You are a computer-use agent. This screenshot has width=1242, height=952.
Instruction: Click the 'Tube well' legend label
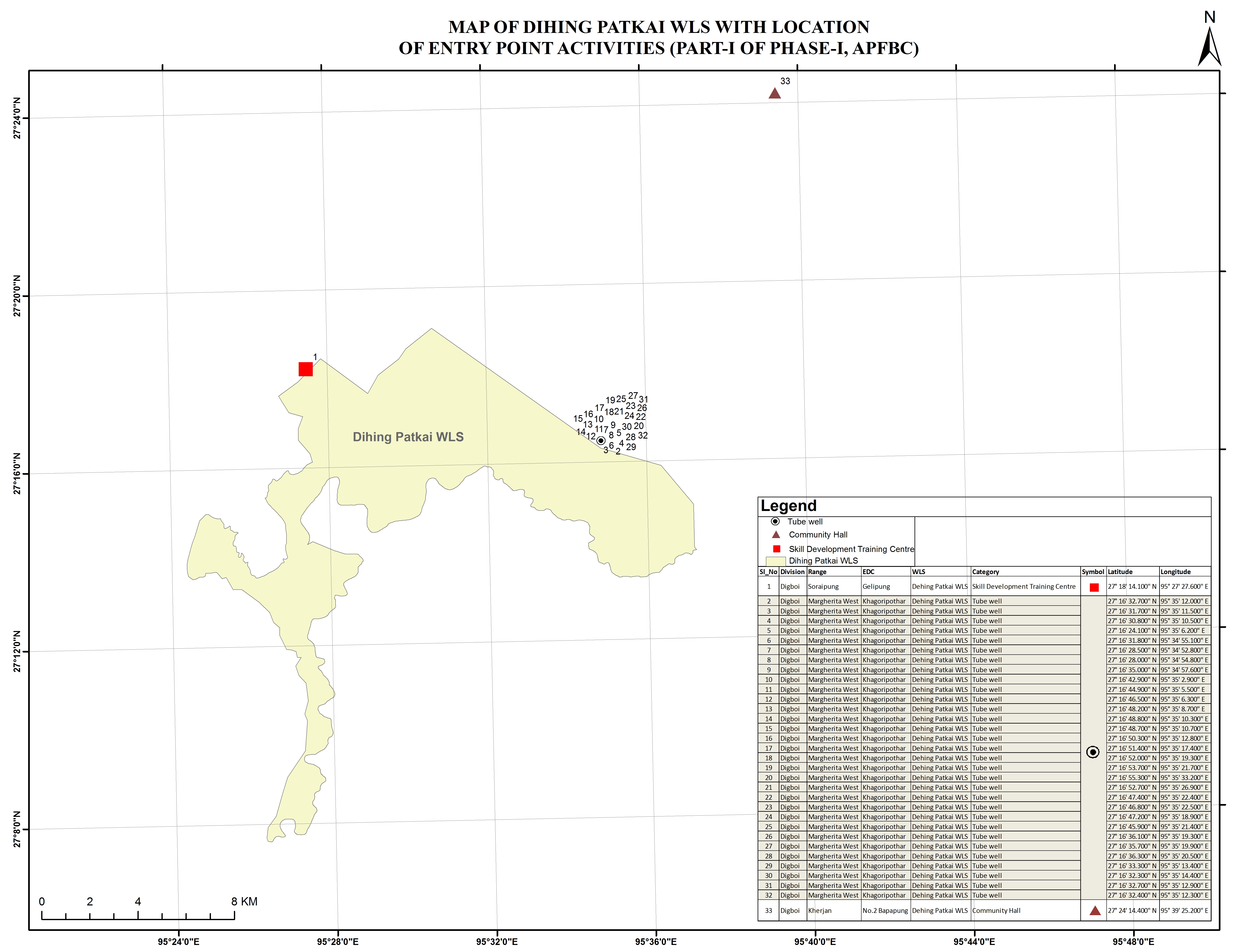pos(805,522)
